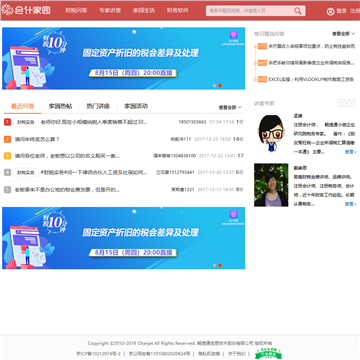Open daily article on 未开票收入申报
The height and width of the screenshot is (360, 360).
(312, 46)
